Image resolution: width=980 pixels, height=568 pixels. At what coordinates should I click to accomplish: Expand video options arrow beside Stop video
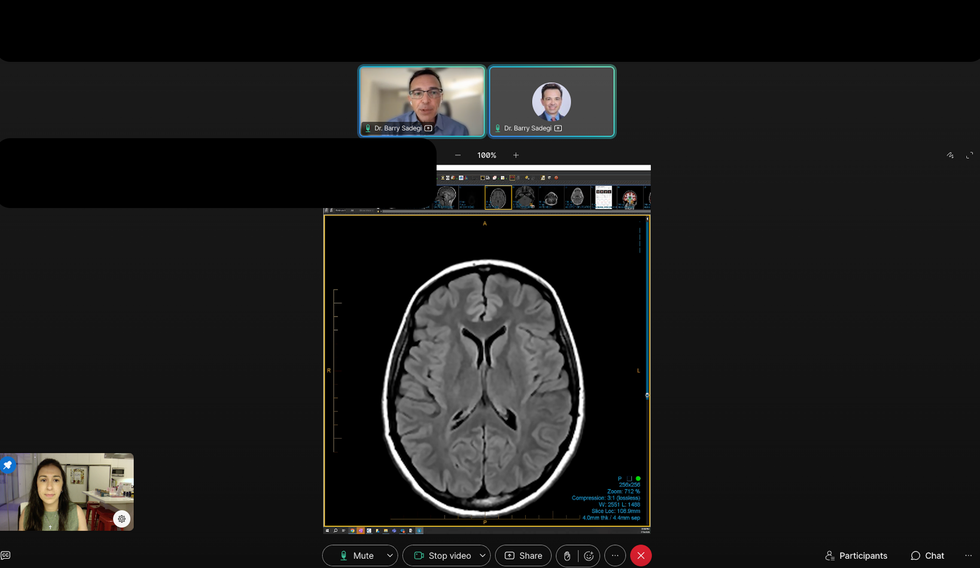click(x=483, y=556)
